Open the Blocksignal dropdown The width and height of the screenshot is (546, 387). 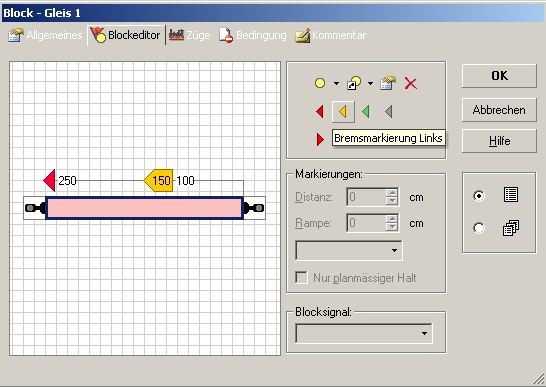[364, 333]
